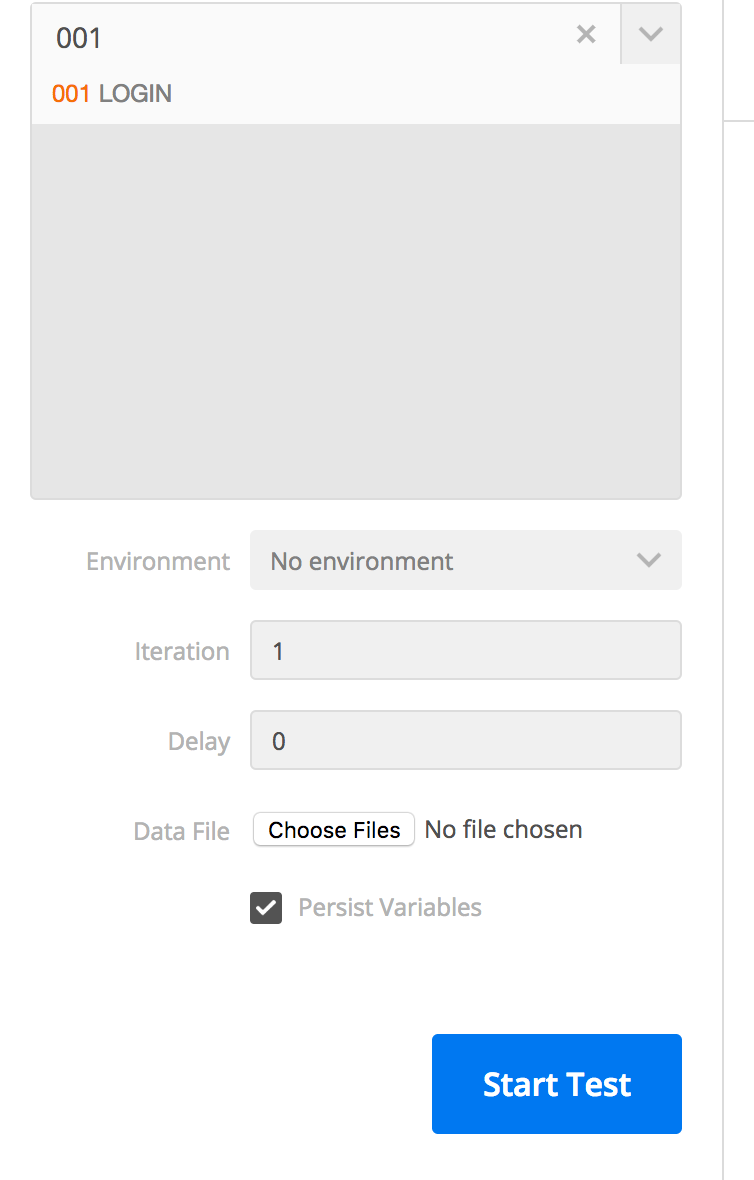
Task: Focus the Delay value field
Action: click(x=465, y=741)
